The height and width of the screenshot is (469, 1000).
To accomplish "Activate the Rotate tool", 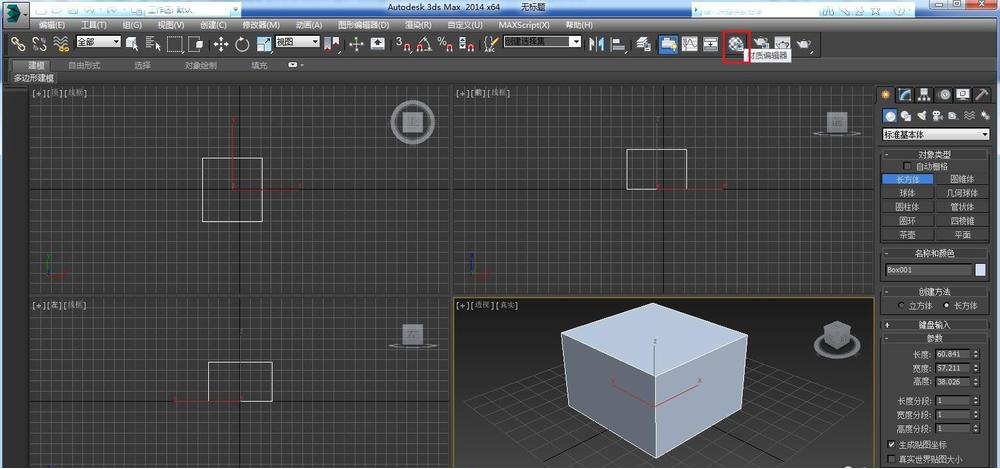I will (x=242, y=44).
